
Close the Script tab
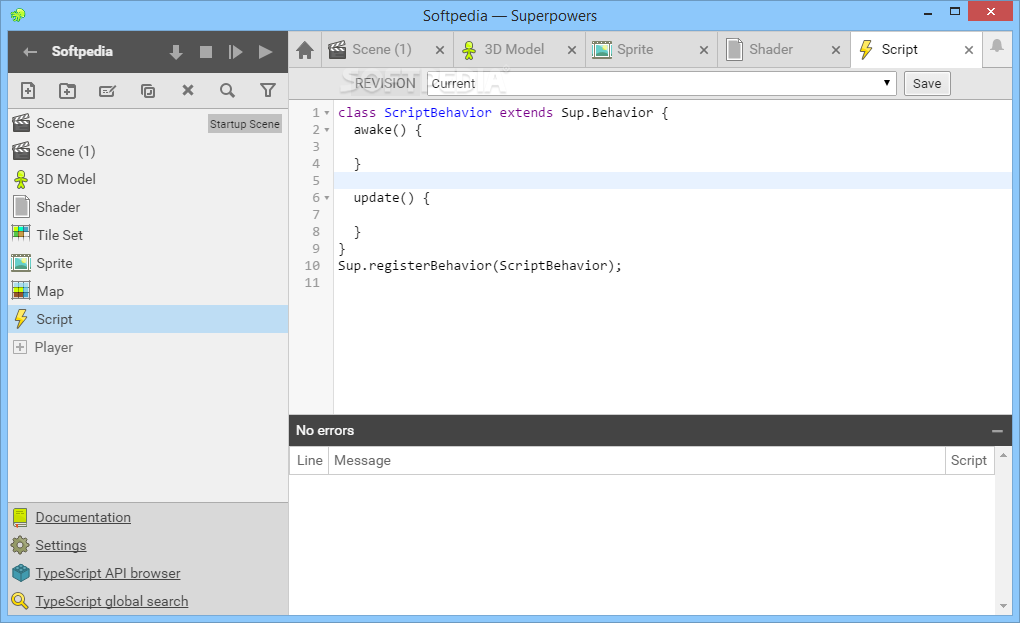coord(969,50)
